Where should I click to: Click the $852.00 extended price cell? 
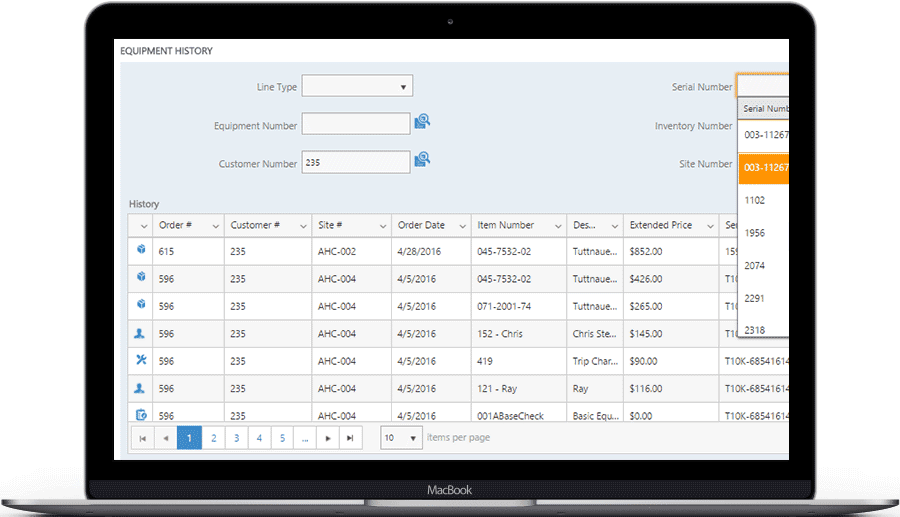671,251
